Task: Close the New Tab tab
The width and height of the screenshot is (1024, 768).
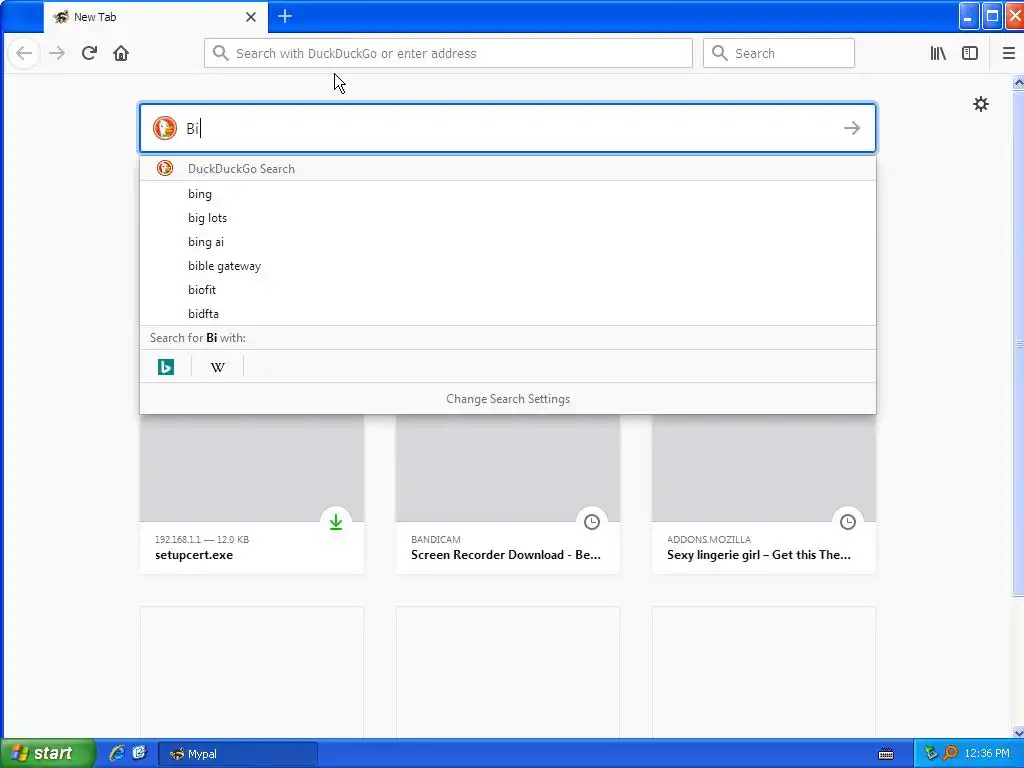Action: (251, 17)
